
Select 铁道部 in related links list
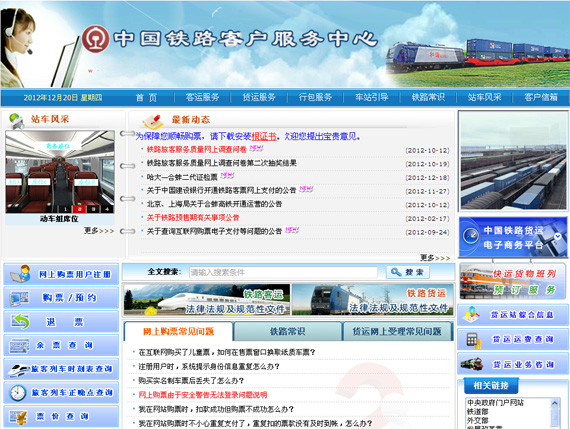[x=477, y=412]
